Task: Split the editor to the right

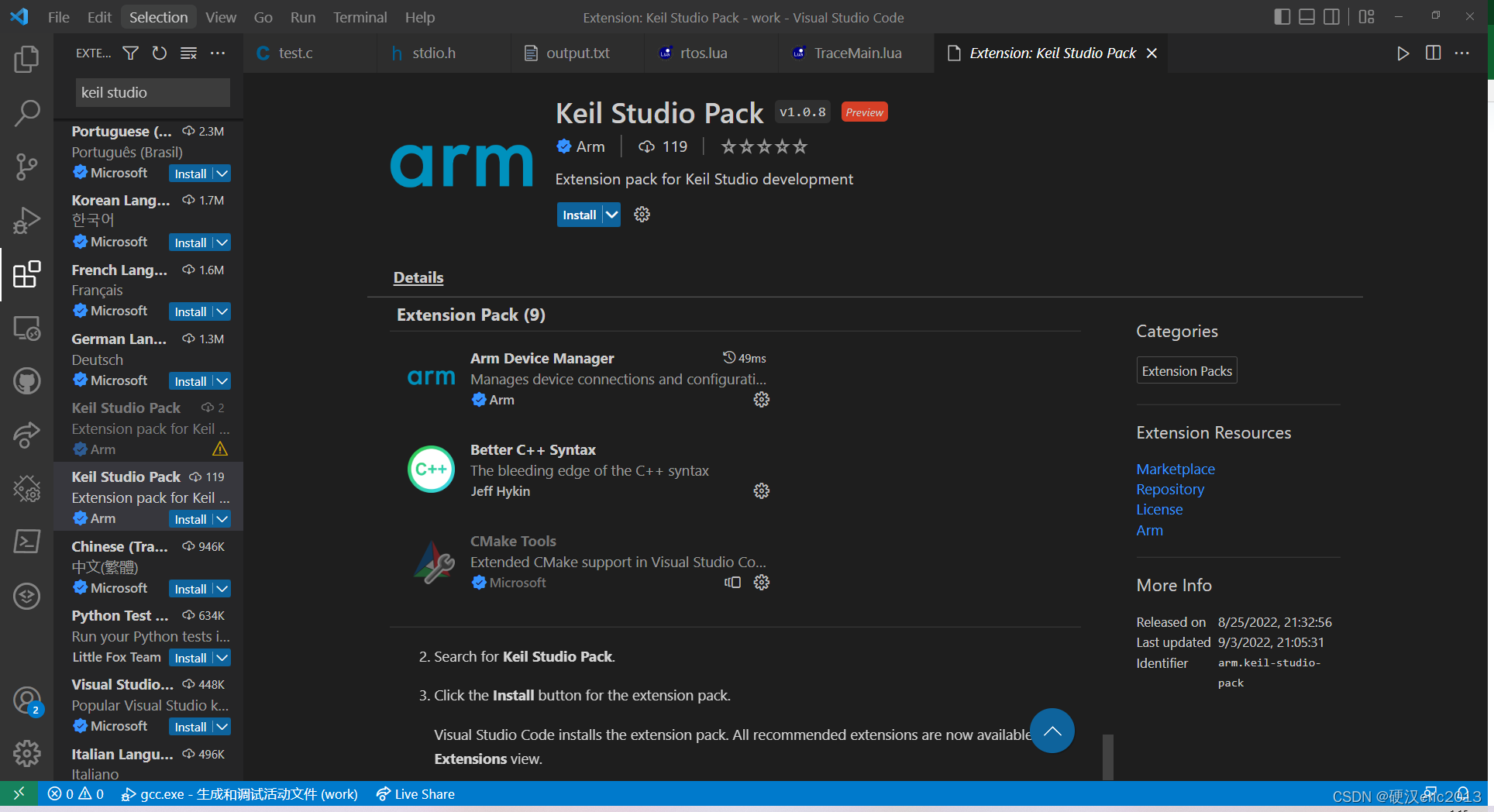Action: pyautogui.click(x=1433, y=53)
